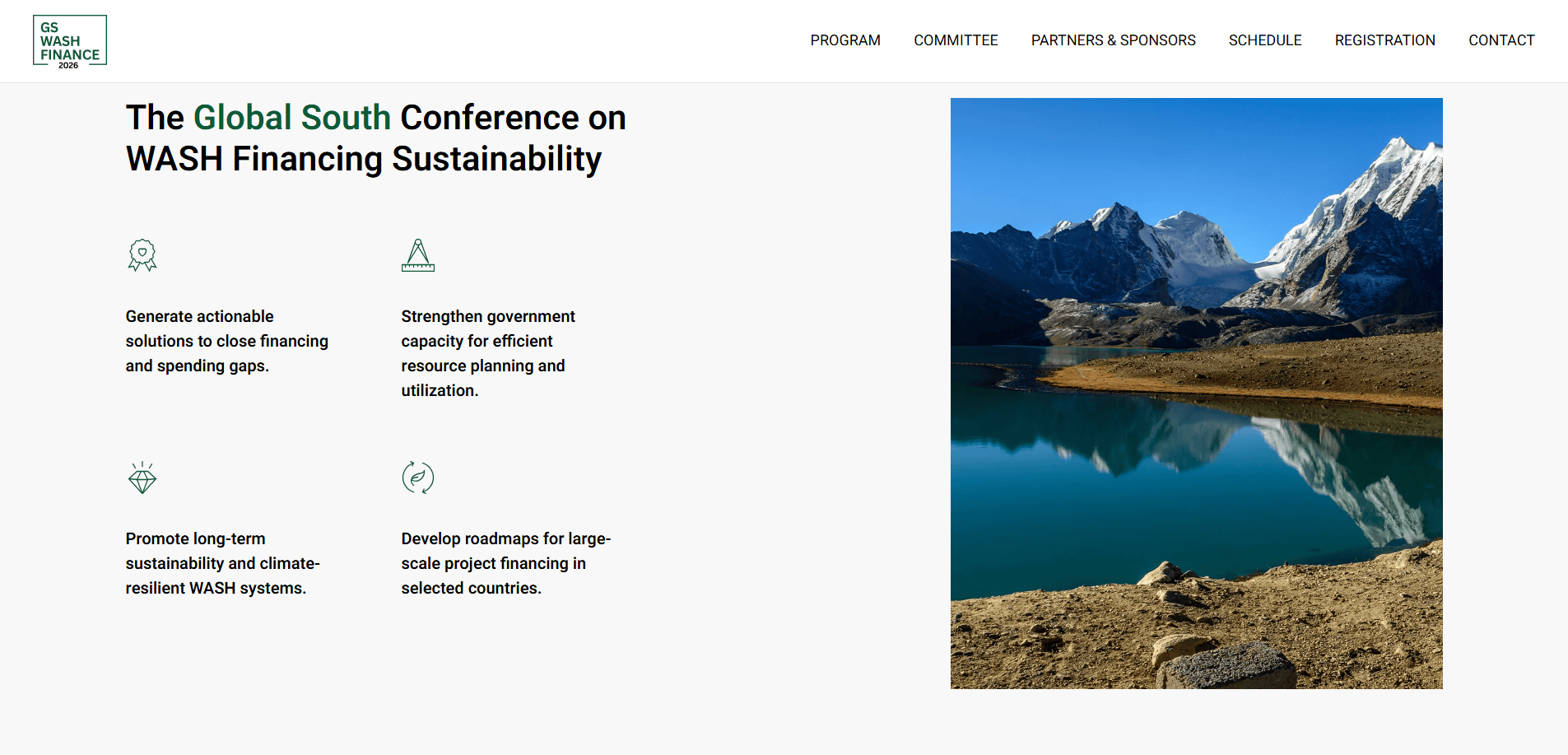Navigate to Registration
Screen dimensions: 1568x755
pos(1384,40)
